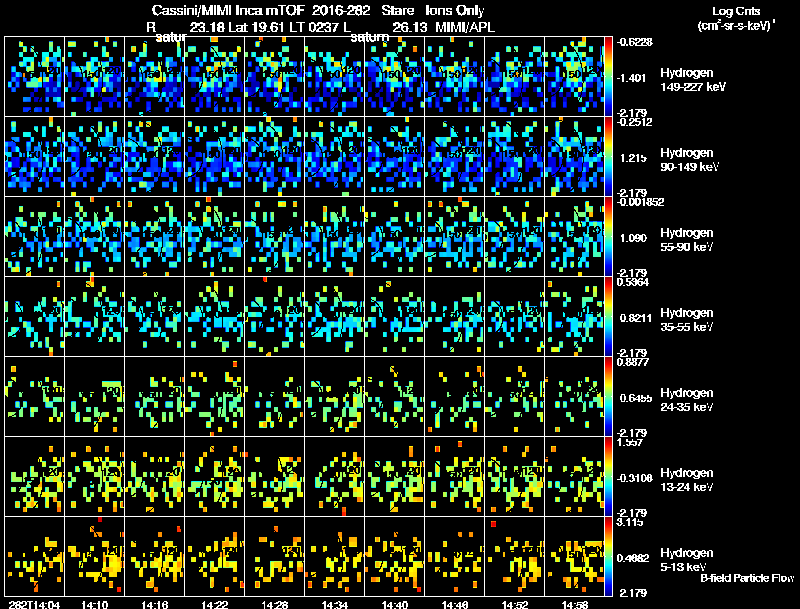Click the 0.6455 colorbar value
Screen dimensions: 800x609
pos(636,398)
